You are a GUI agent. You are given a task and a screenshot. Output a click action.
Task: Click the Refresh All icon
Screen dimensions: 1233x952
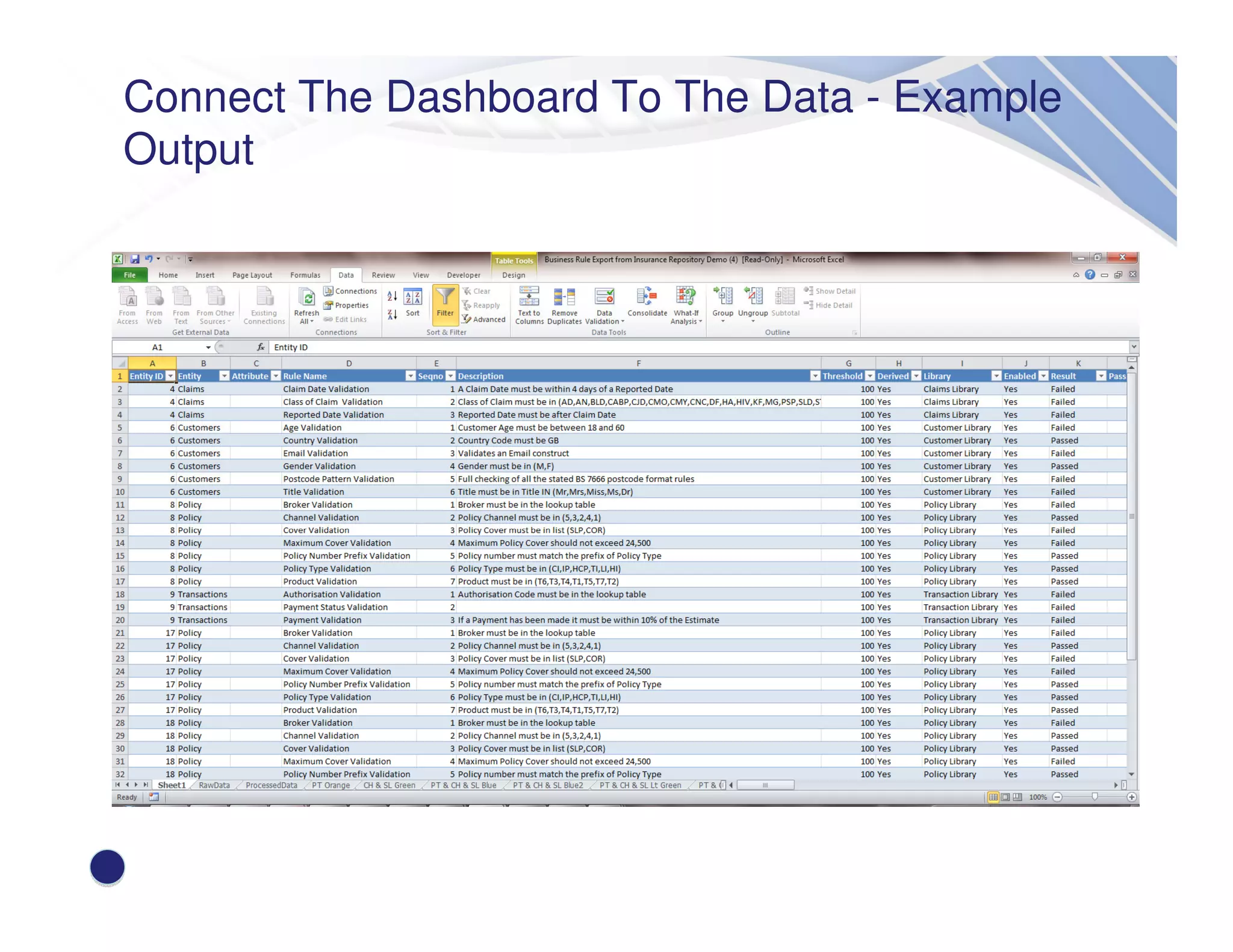click(x=306, y=305)
